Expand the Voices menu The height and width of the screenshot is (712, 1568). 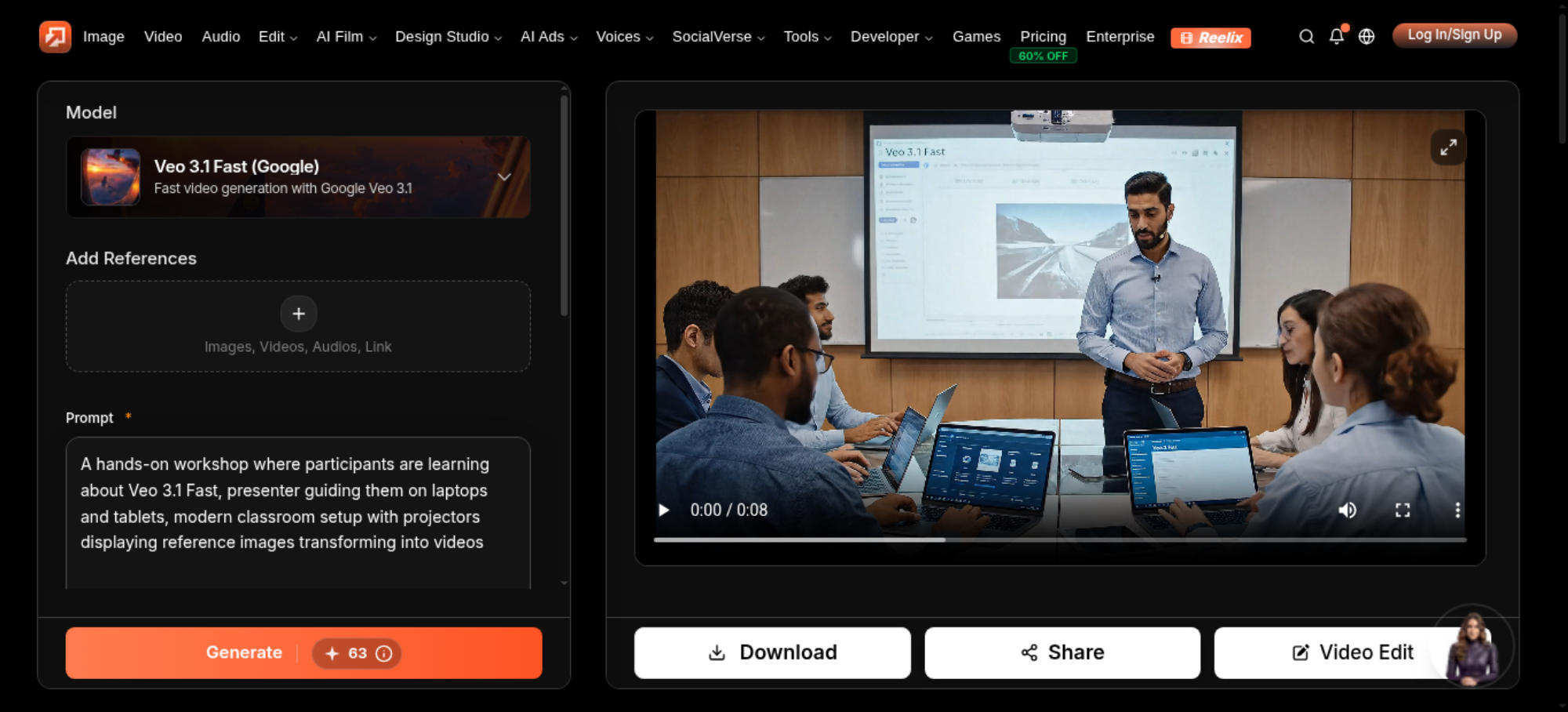(625, 37)
